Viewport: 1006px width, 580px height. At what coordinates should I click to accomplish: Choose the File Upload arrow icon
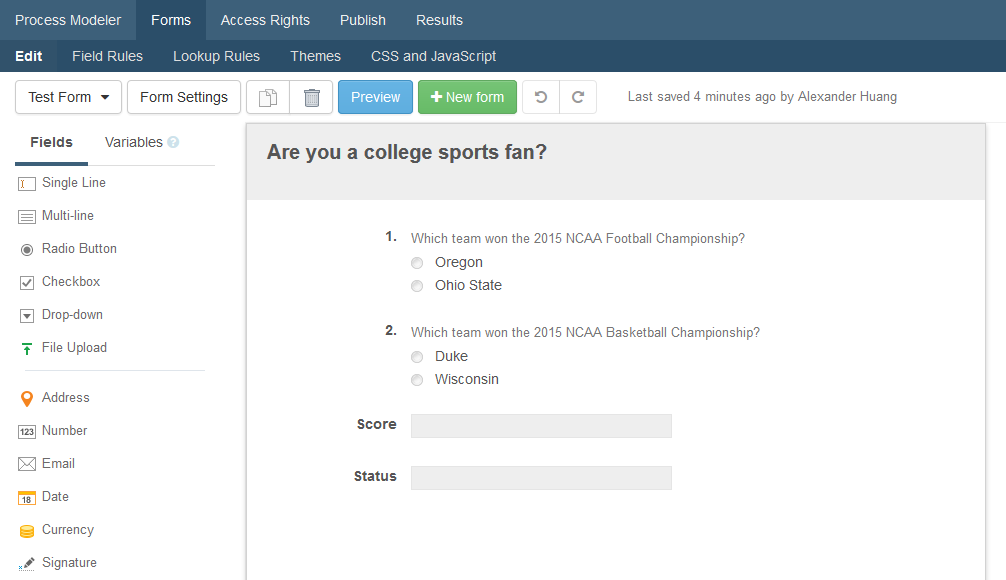(x=26, y=348)
